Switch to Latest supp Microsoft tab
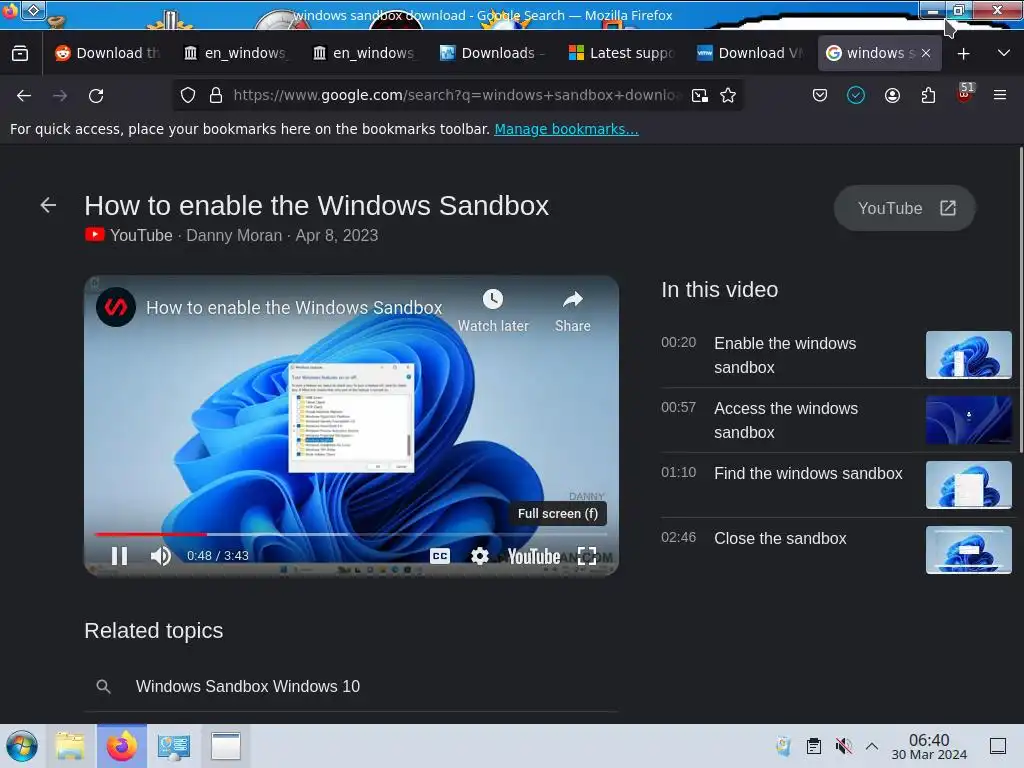Image resolution: width=1024 pixels, height=768 pixels. click(x=620, y=54)
